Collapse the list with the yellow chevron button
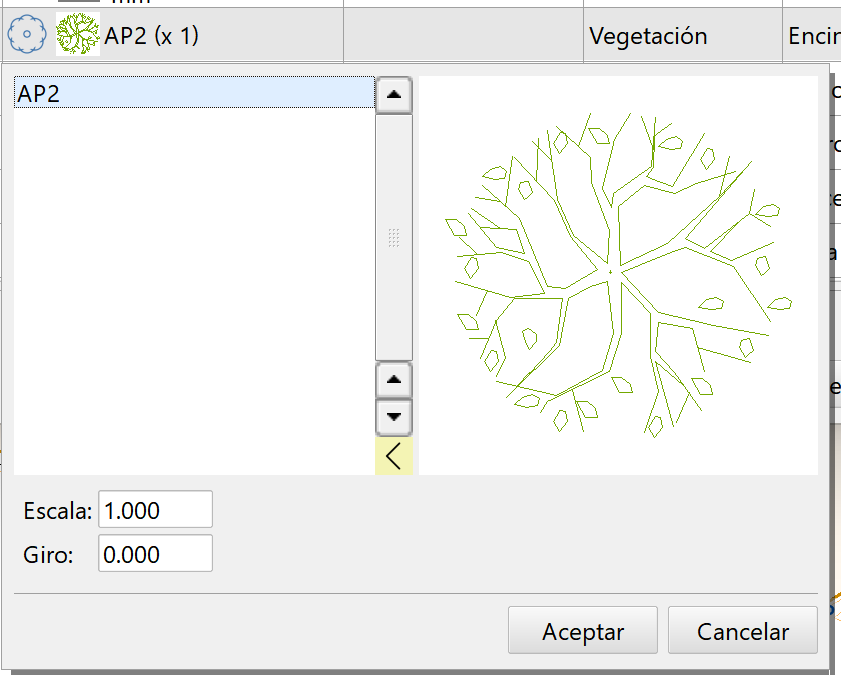This screenshot has width=841, height=676. pos(393,456)
